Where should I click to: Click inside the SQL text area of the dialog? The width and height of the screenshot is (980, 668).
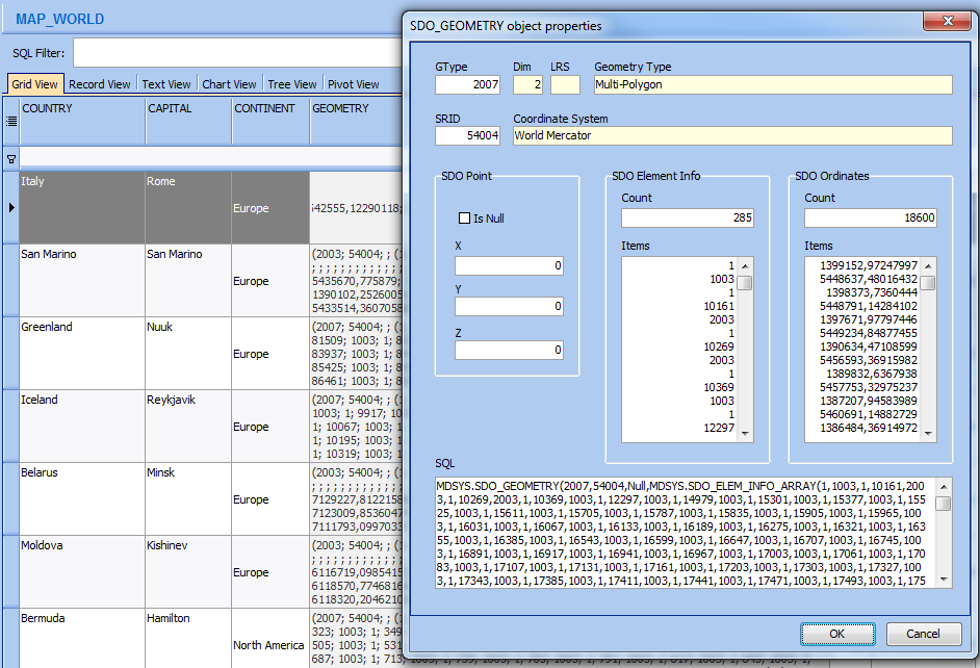coord(690,530)
